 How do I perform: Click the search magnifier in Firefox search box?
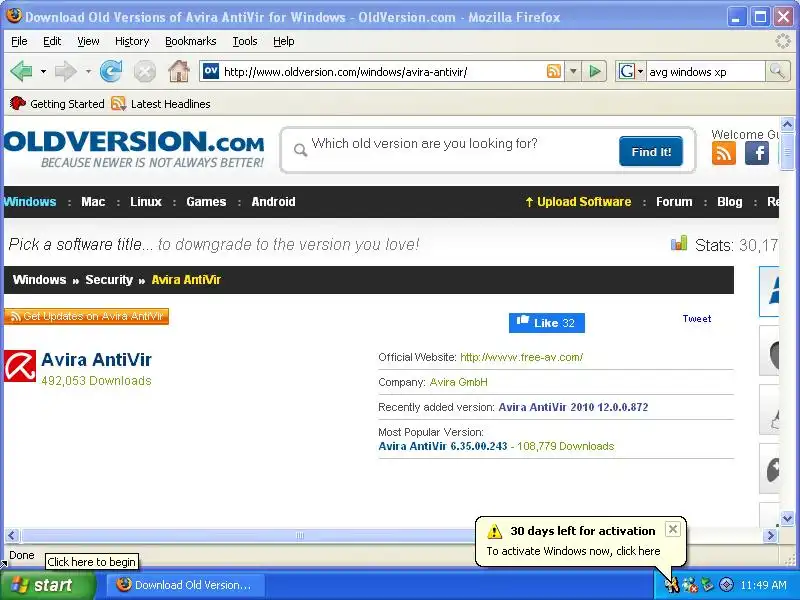pos(777,71)
